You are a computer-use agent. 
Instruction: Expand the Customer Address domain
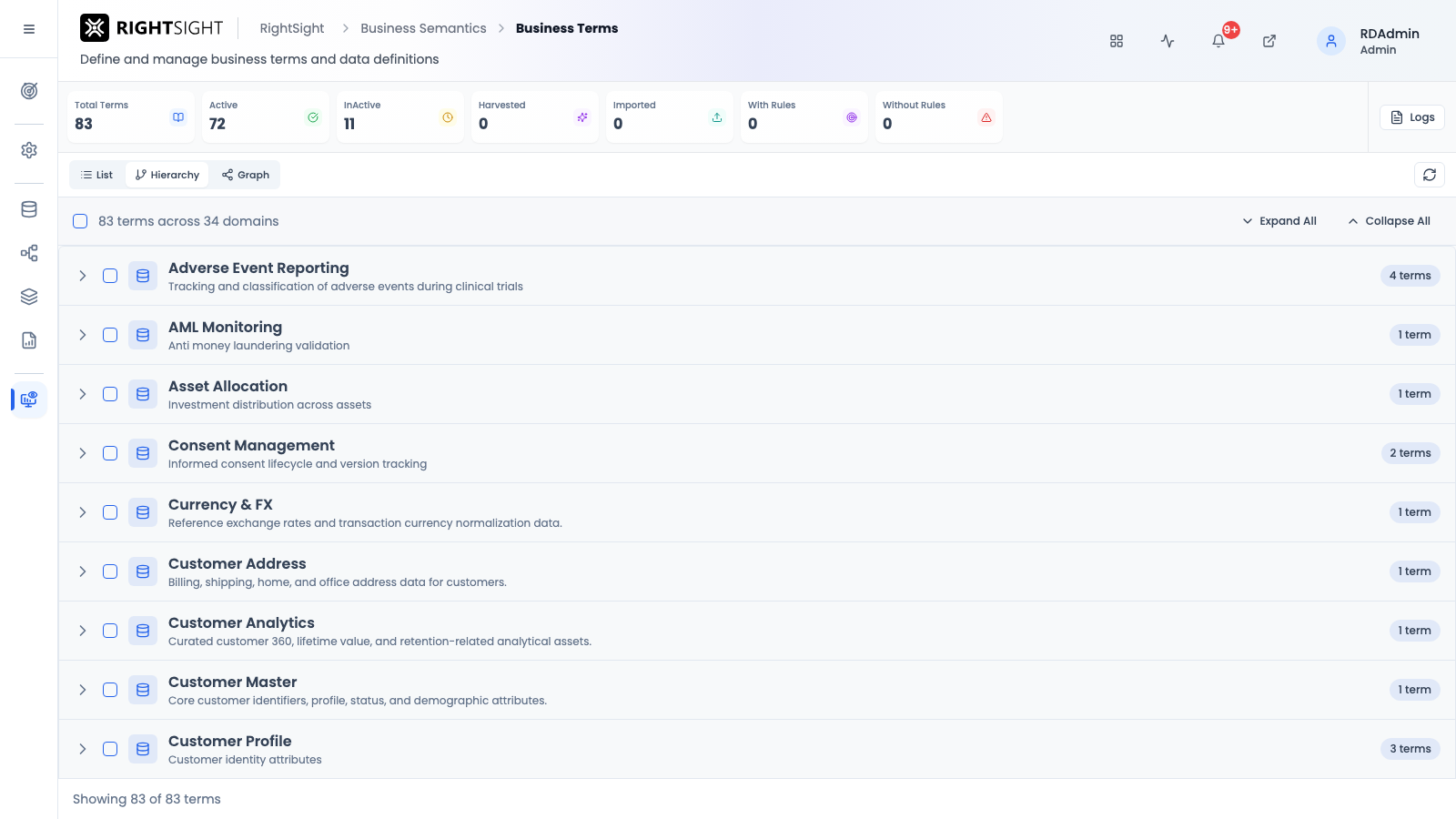click(83, 571)
